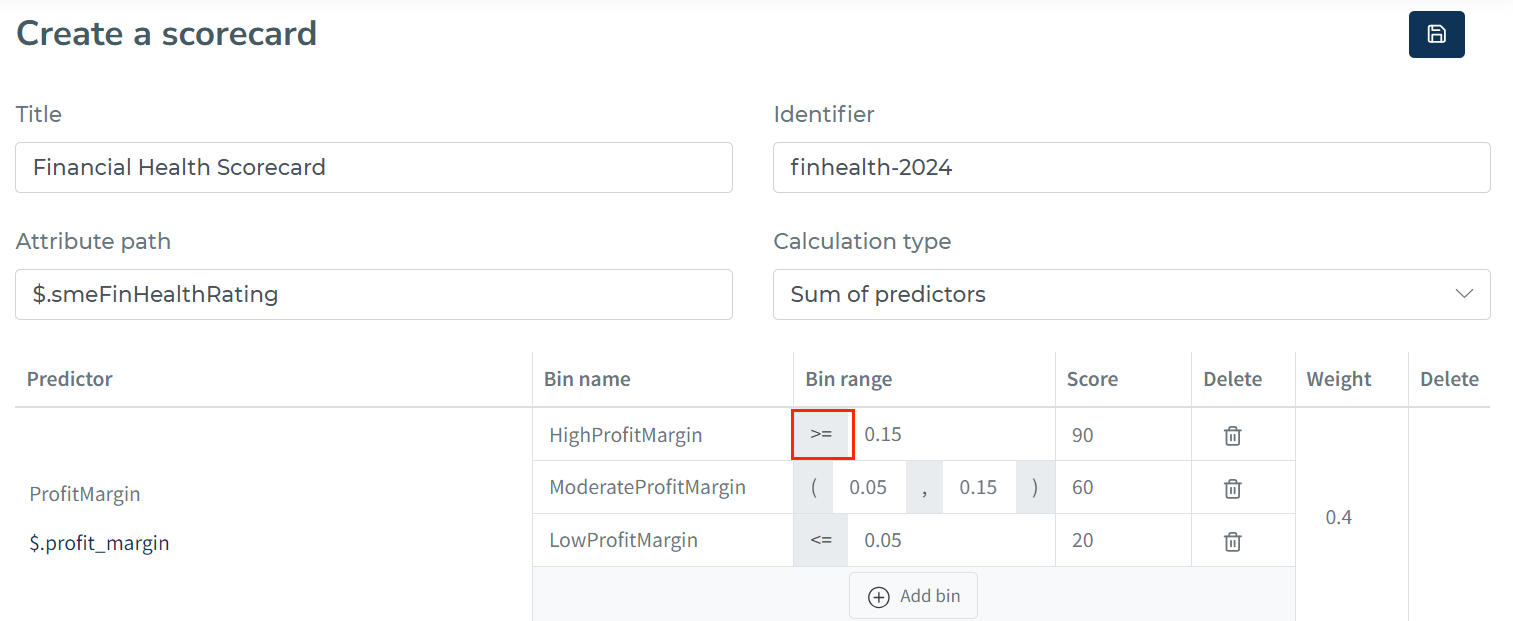Click the save scorecard icon button

coord(1436,34)
